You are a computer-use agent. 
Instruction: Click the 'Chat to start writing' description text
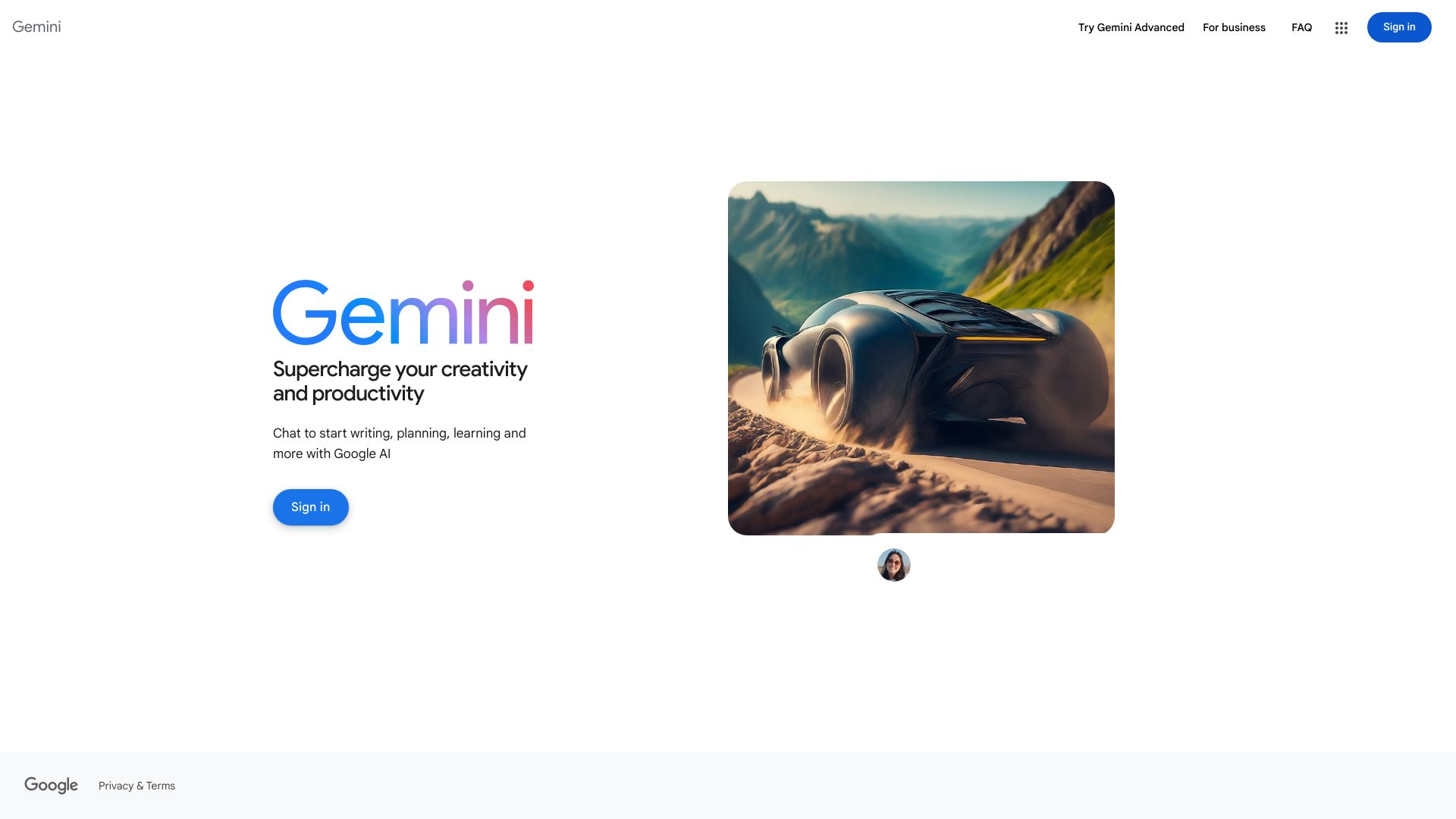pyautogui.click(x=400, y=443)
